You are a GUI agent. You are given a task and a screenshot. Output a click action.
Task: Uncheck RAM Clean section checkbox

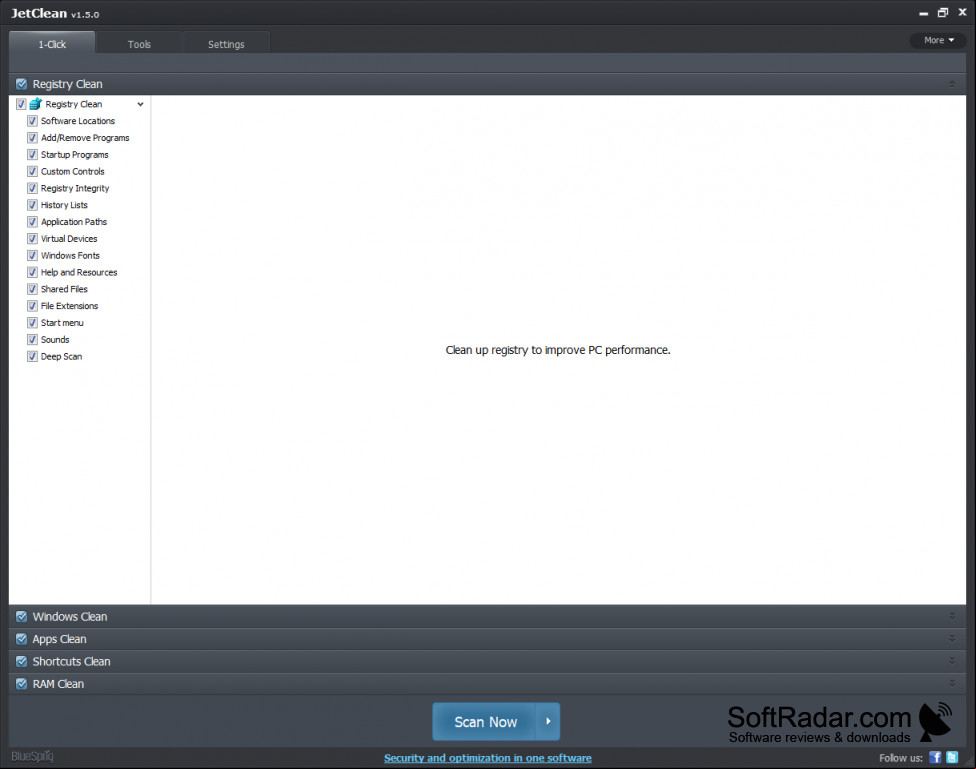click(21, 684)
